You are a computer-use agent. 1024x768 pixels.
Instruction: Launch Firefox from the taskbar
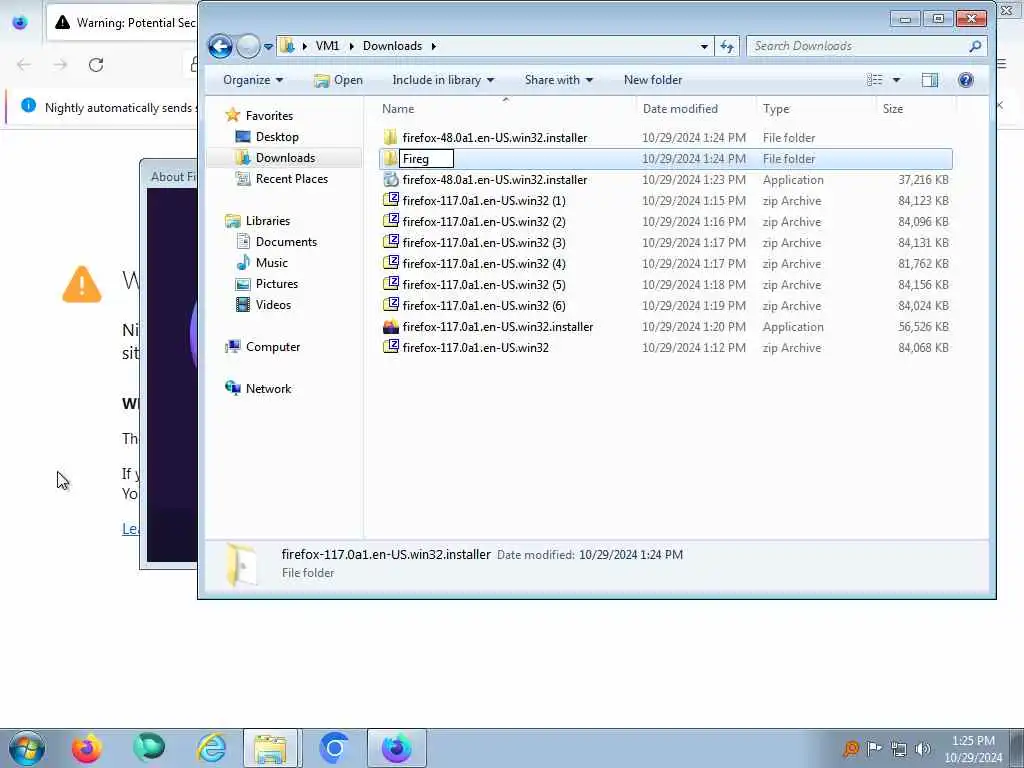point(86,748)
